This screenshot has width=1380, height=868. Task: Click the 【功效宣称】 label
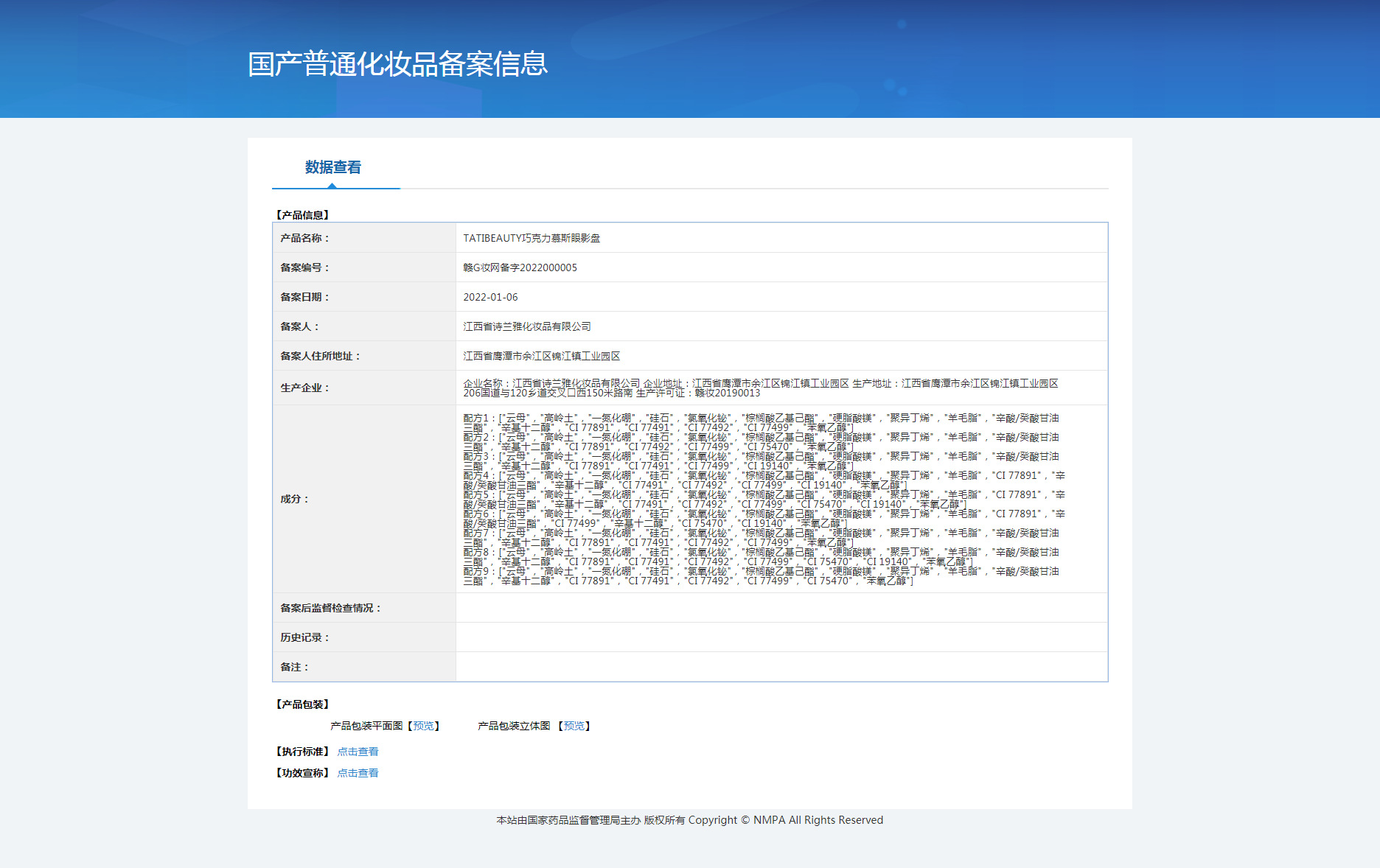(x=302, y=773)
